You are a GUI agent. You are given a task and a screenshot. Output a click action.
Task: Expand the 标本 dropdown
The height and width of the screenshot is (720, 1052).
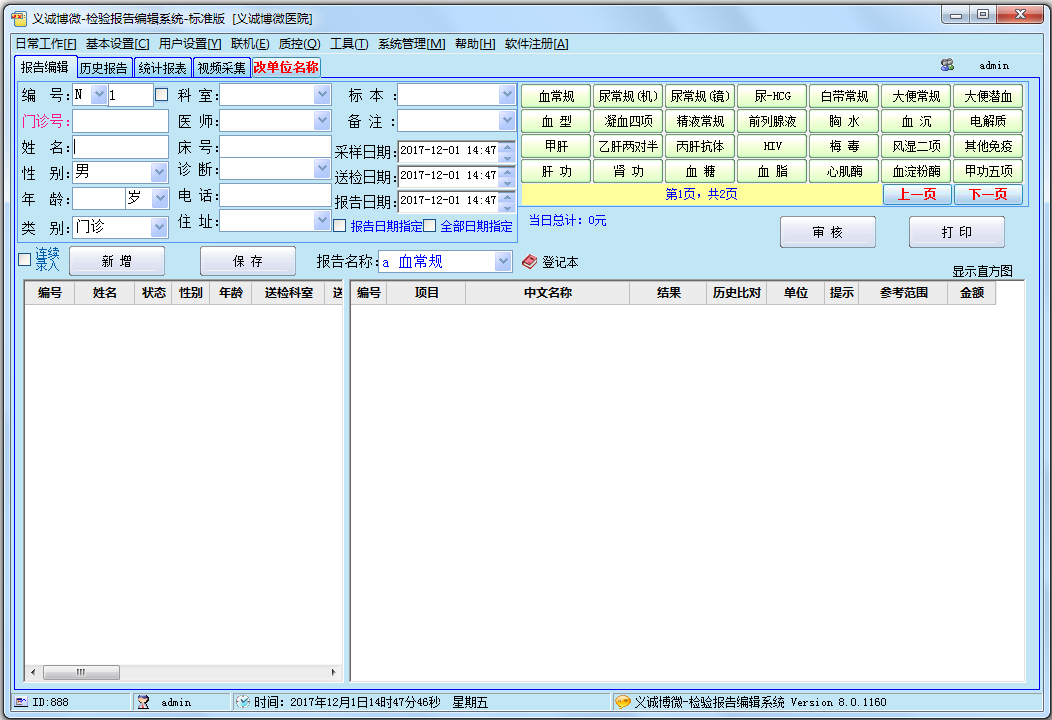click(507, 95)
